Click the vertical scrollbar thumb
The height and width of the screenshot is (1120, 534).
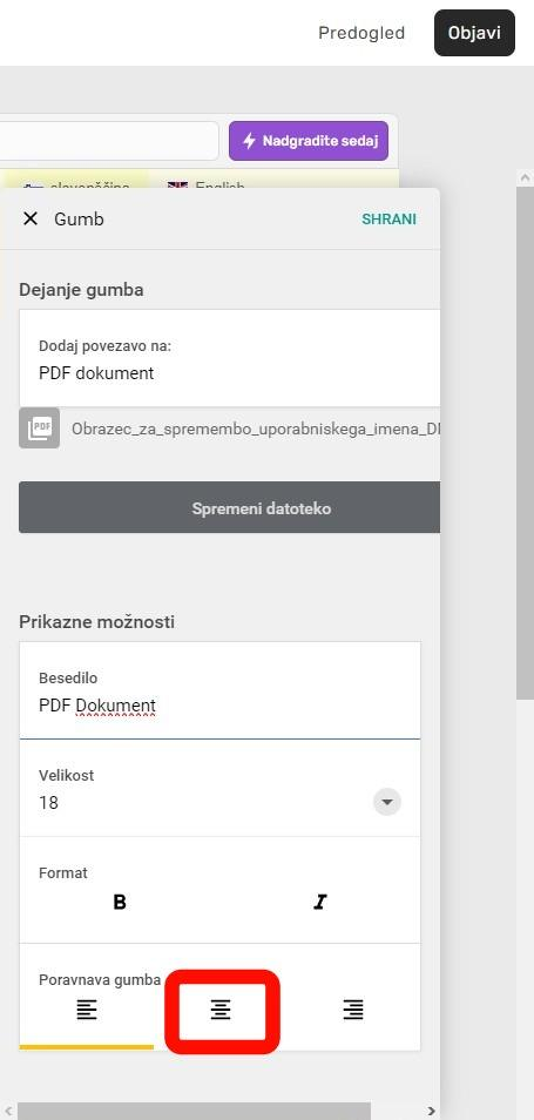click(x=525, y=443)
